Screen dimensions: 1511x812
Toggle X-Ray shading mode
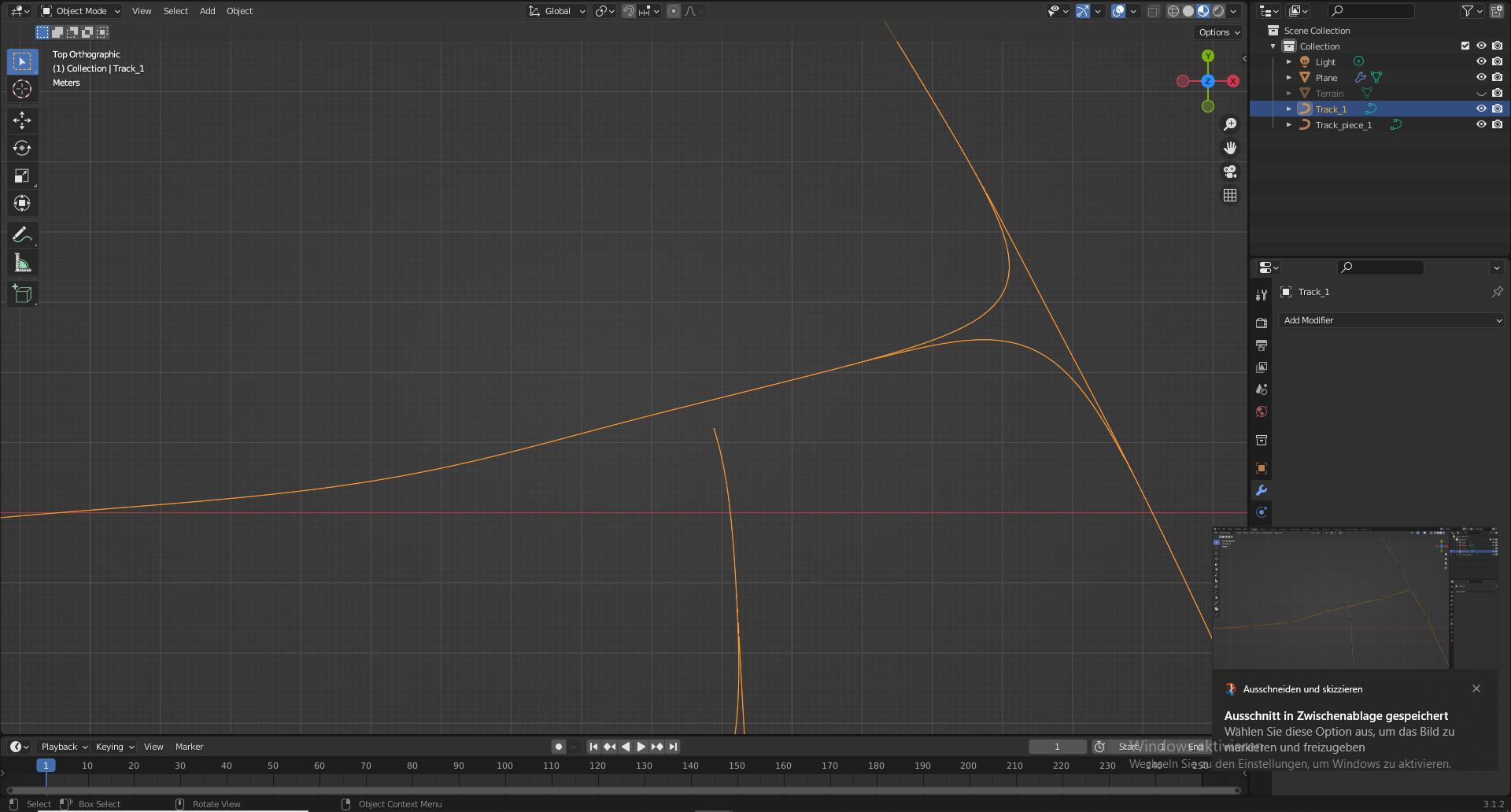[x=1154, y=11]
